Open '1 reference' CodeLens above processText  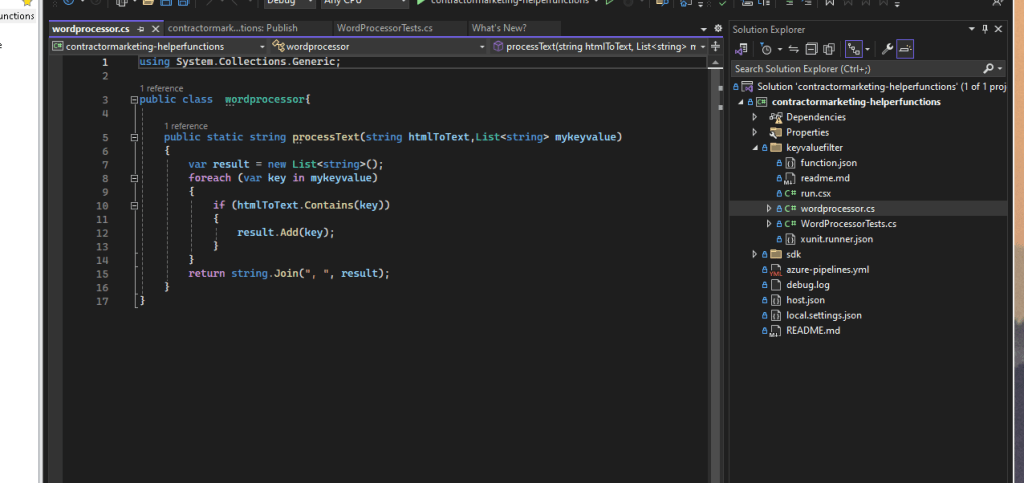(185, 126)
